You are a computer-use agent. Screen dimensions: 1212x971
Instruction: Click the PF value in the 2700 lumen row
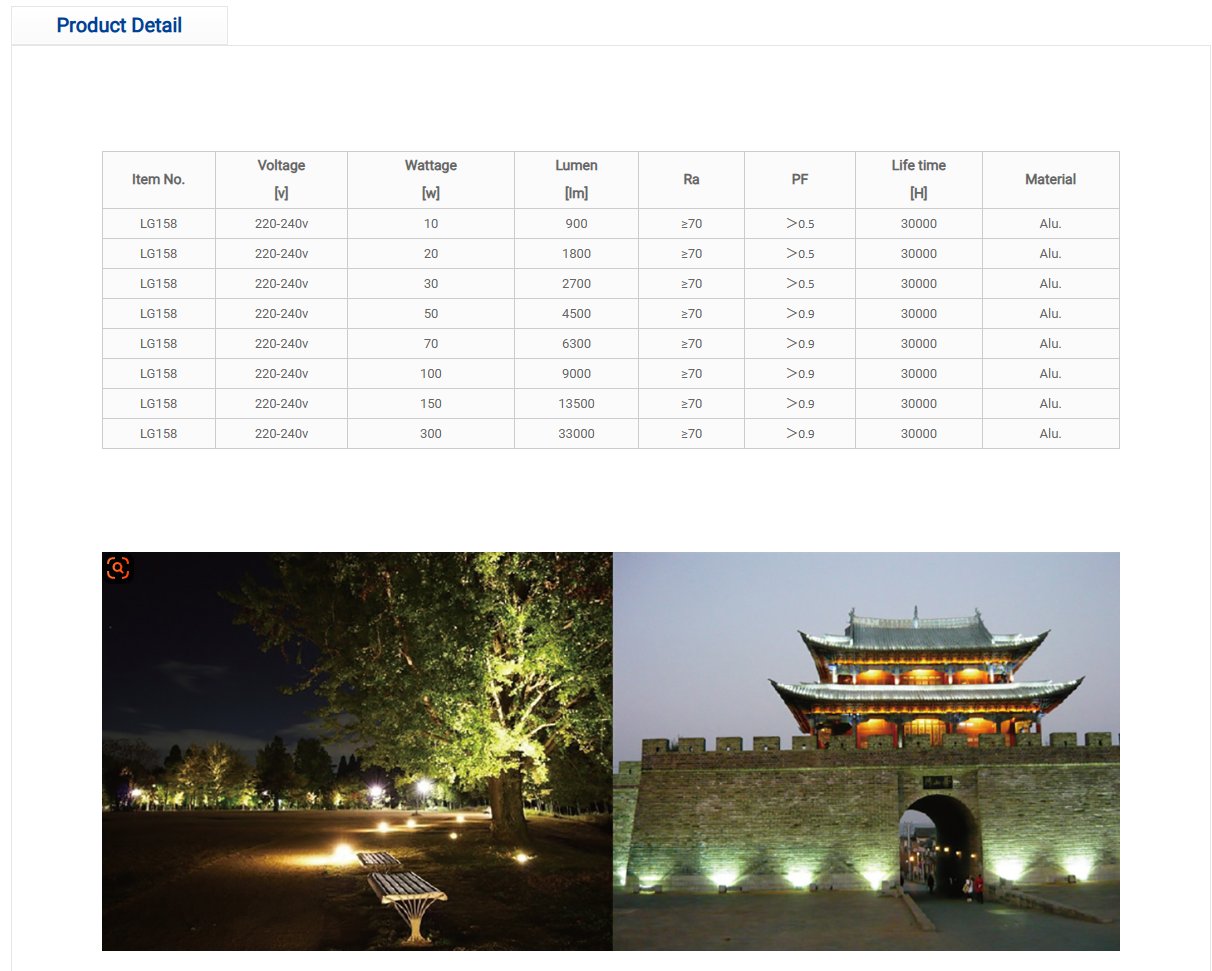click(x=800, y=284)
